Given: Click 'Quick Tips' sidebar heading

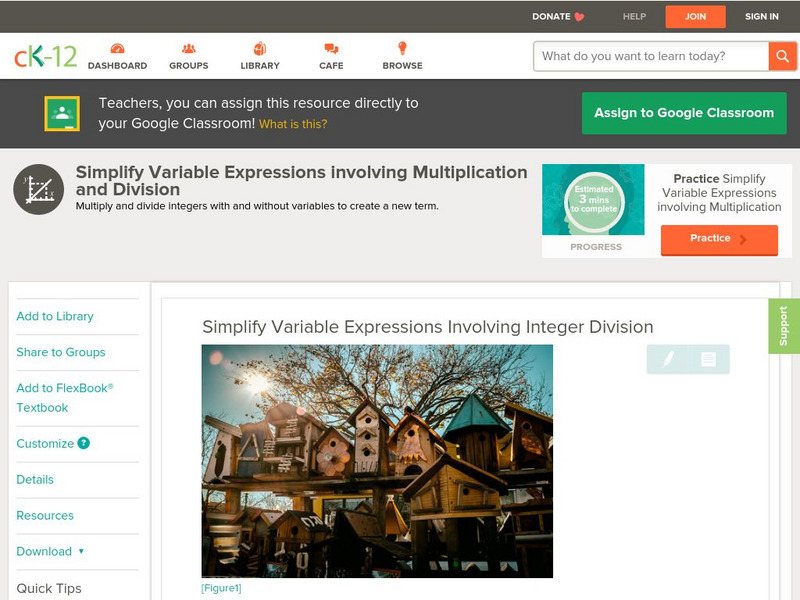Looking at the screenshot, I should pyautogui.click(x=49, y=588).
